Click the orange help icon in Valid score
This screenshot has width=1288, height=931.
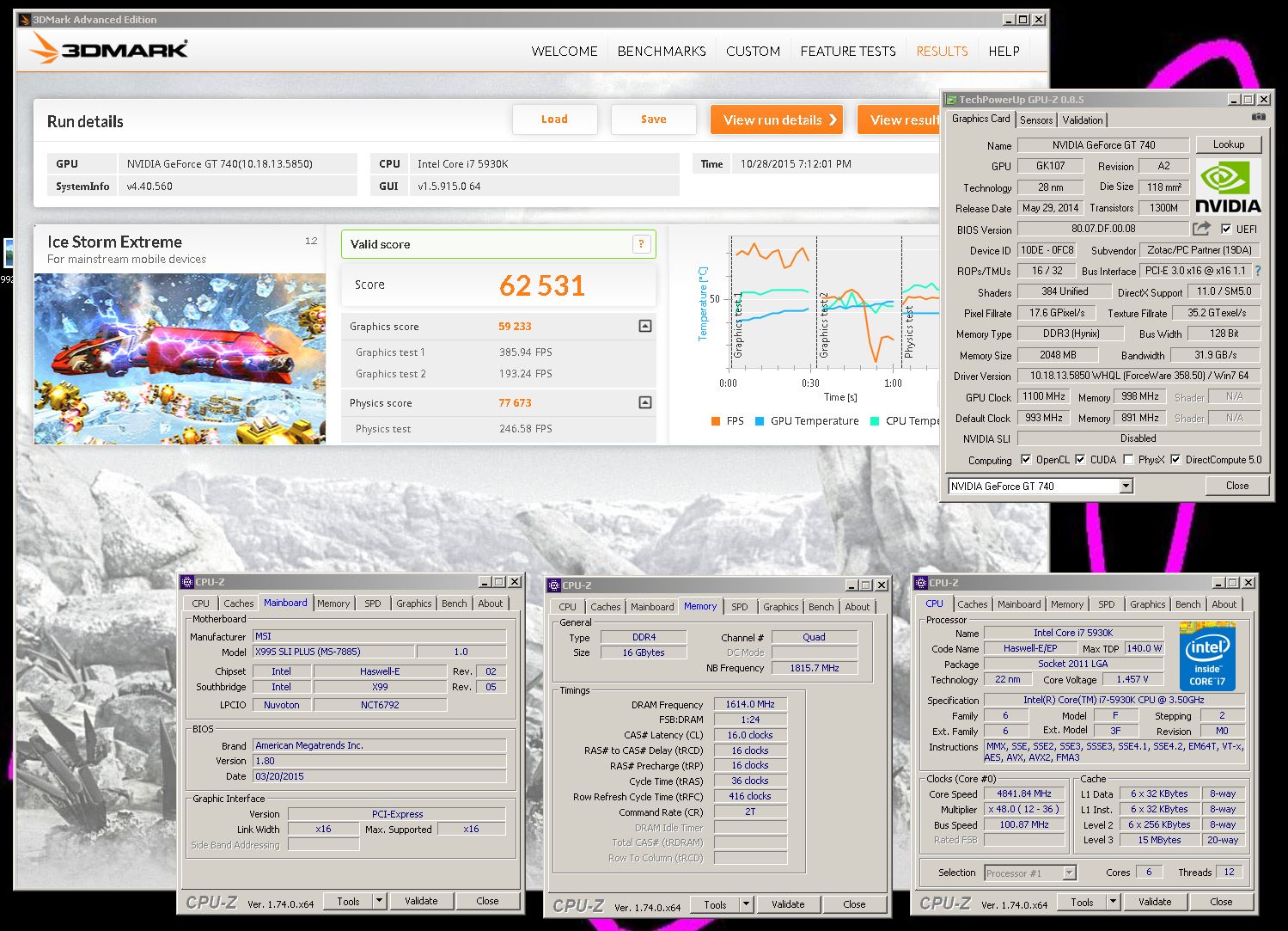click(x=641, y=244)
